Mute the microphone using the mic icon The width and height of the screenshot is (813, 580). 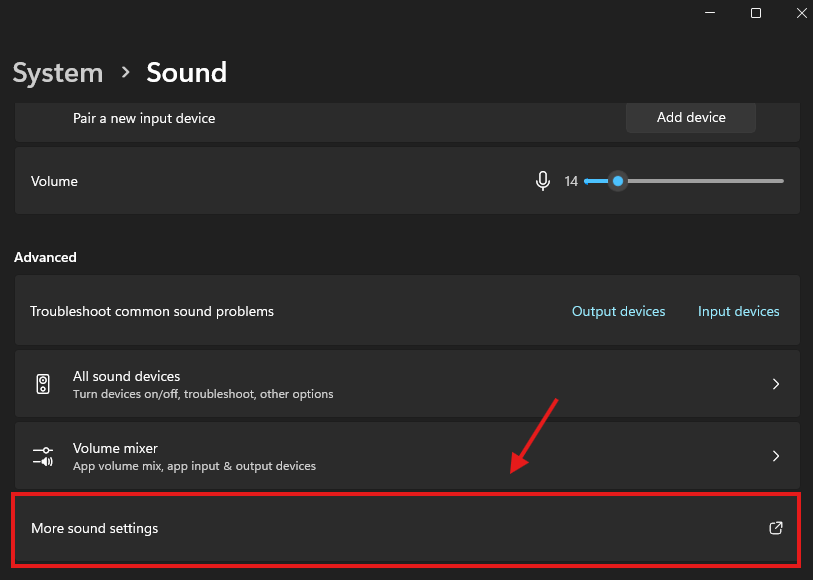pyautogui.click(x=543, y=181)
